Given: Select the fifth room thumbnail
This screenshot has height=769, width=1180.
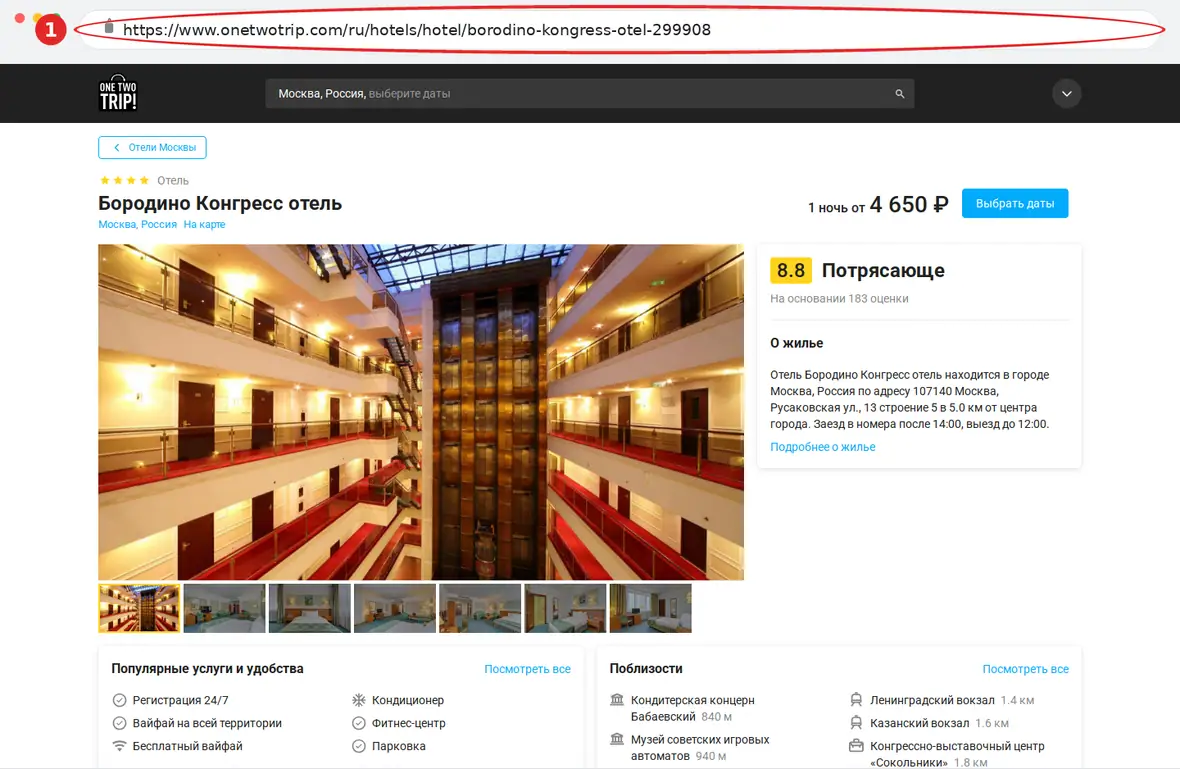Looking at the screenshot, I should 480,608.
